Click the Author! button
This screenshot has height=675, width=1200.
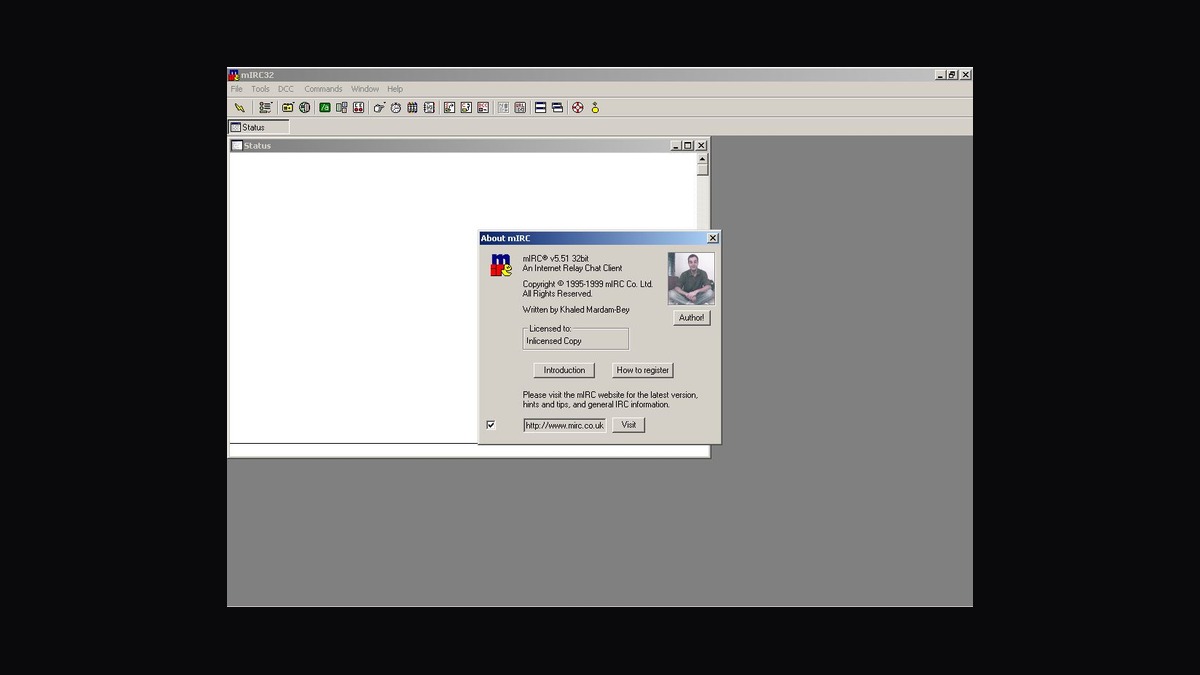(692, 318)
